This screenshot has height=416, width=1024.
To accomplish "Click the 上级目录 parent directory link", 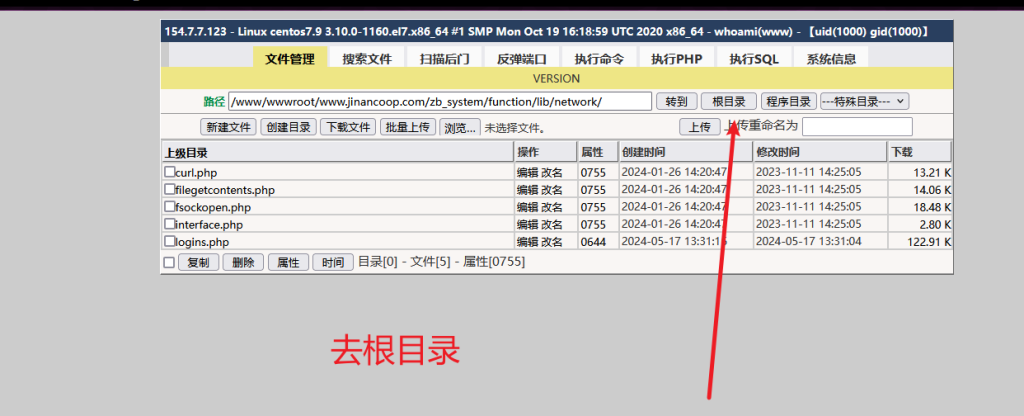I will tap(186, 152).
